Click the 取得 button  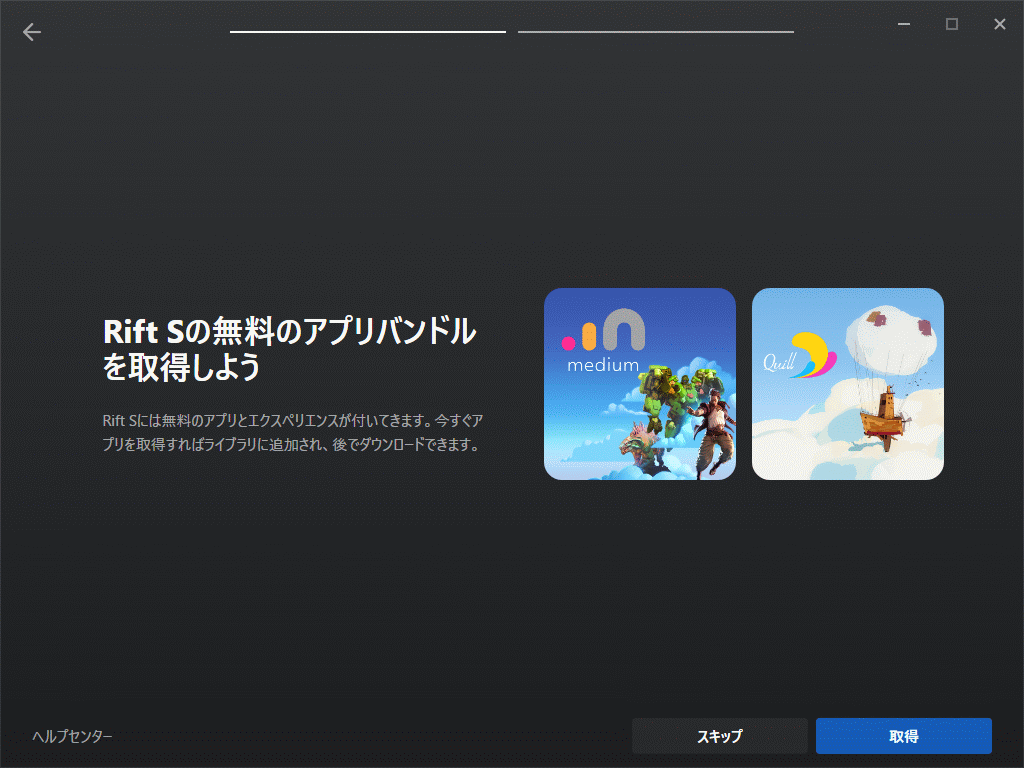(x=903, y=736)
